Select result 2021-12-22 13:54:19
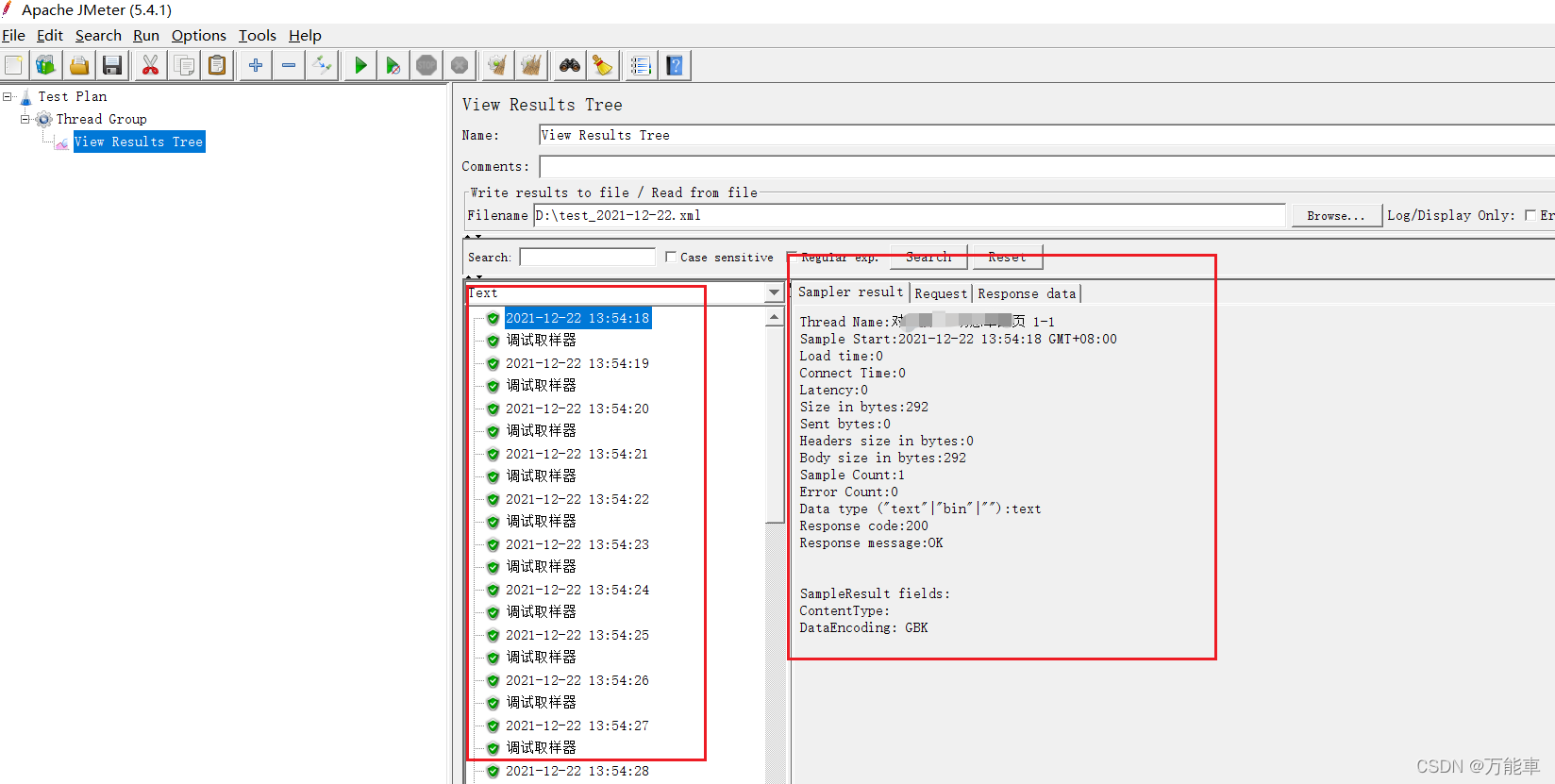Viewport: 1555px width, 784px height. click(x=577, y=363)
